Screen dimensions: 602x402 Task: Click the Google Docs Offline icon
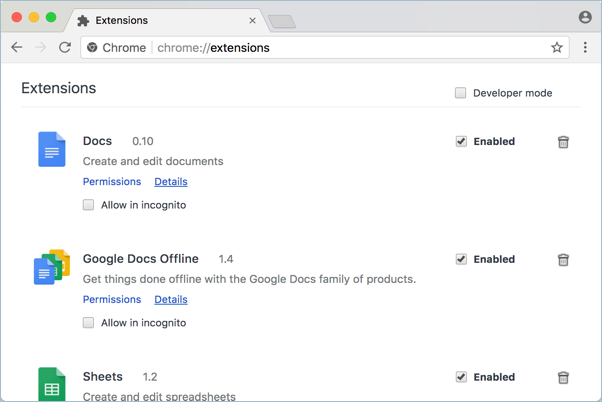[x=51, y=267]
